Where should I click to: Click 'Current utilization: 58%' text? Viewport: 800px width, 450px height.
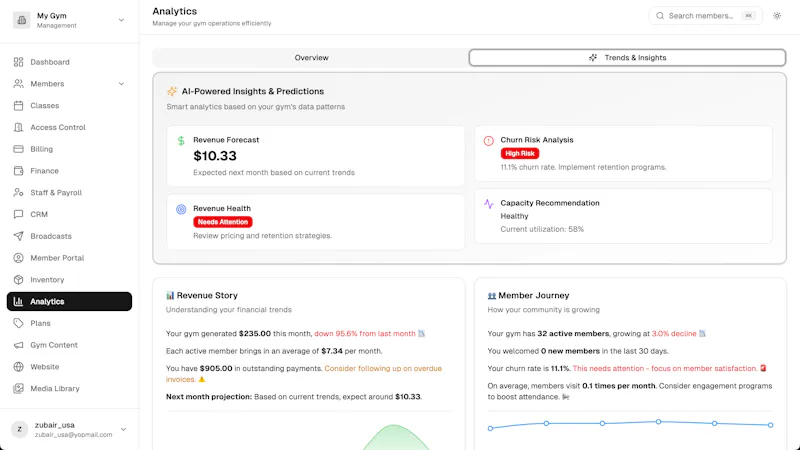click(x=542, y=229)
